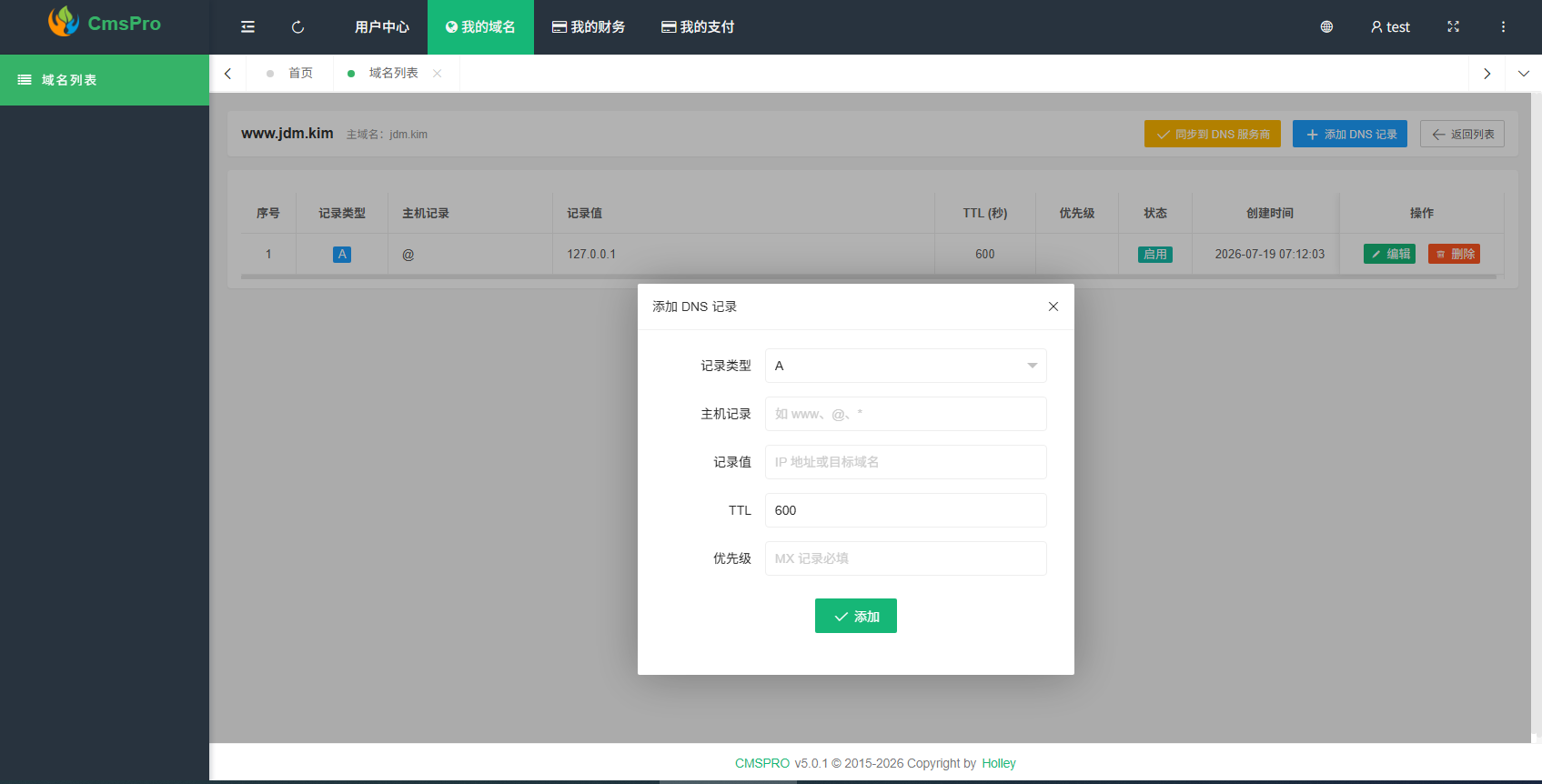This screenshot has height=784, width=1542.
Task: Click 删除 for the 127.0.0.1 record
Action: (x=1454, y=254)
